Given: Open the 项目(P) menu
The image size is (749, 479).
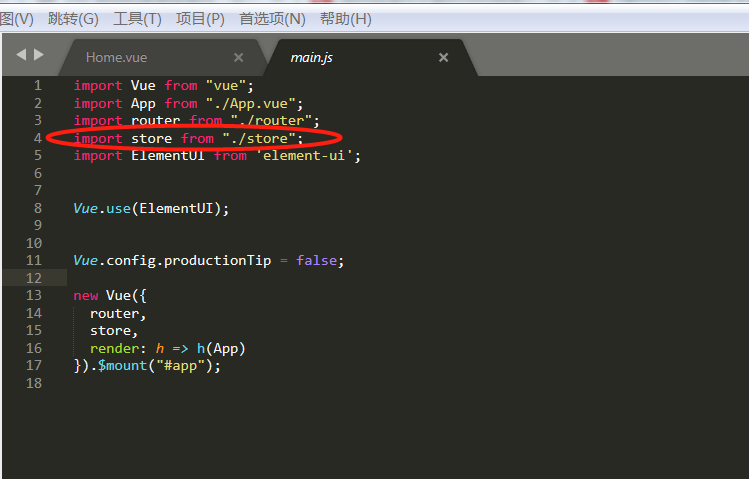Looking at the screenshot, I should tap(200, 19).
